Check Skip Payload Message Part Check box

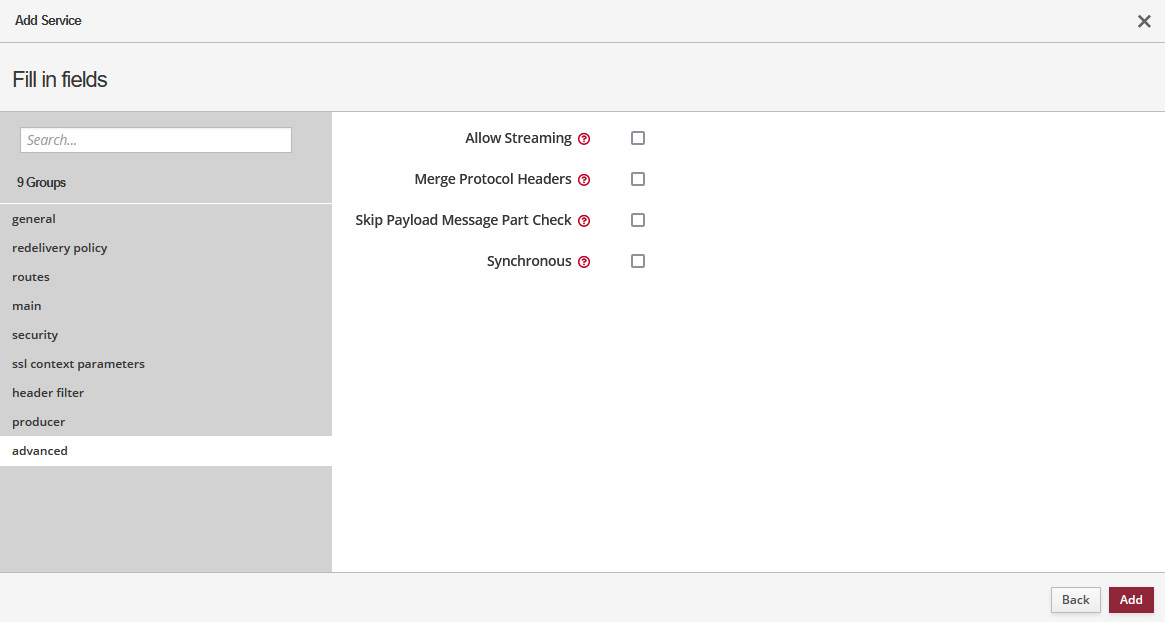[638, 220]
